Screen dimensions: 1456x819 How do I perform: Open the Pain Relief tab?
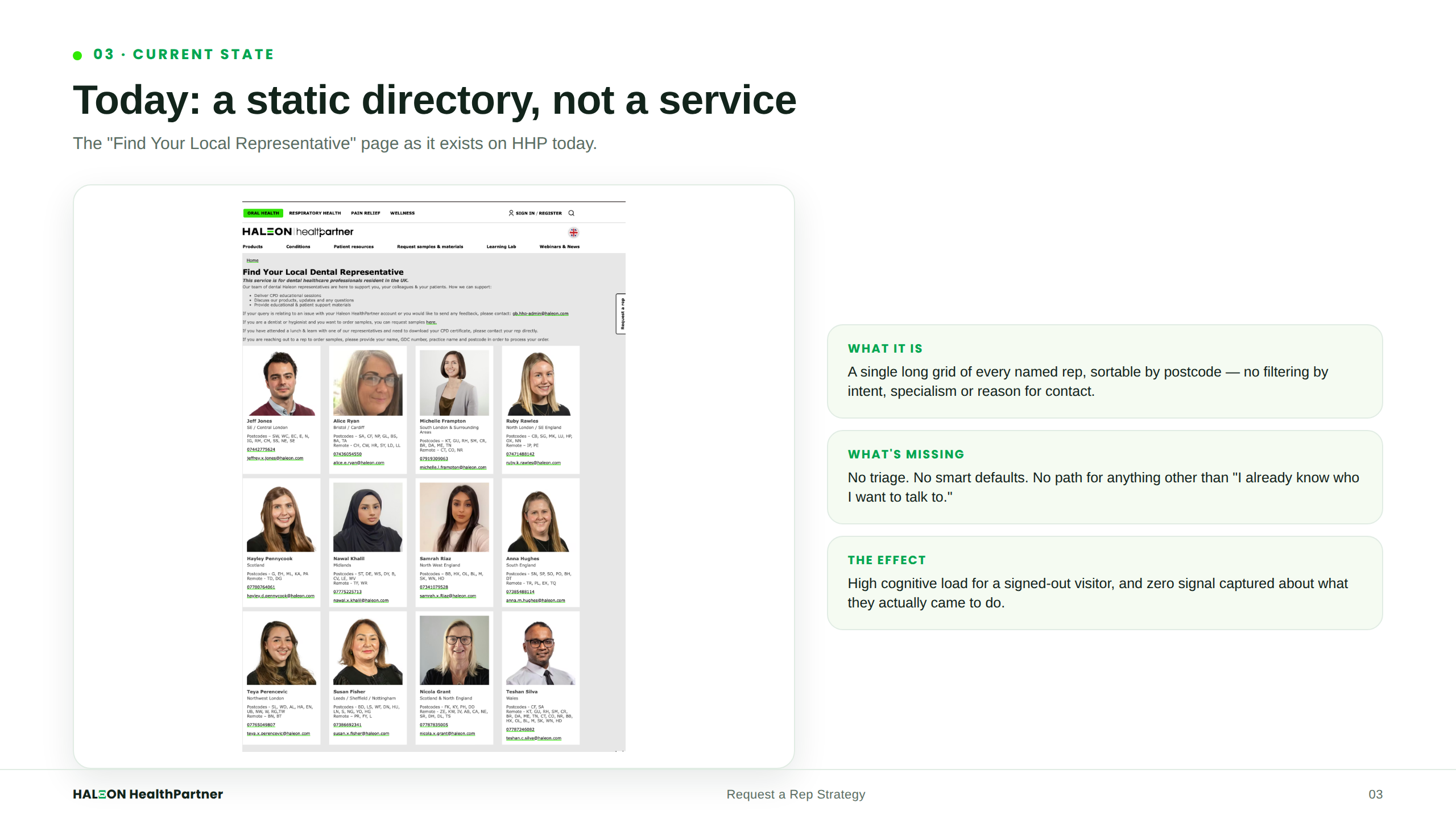click(366, 213)
